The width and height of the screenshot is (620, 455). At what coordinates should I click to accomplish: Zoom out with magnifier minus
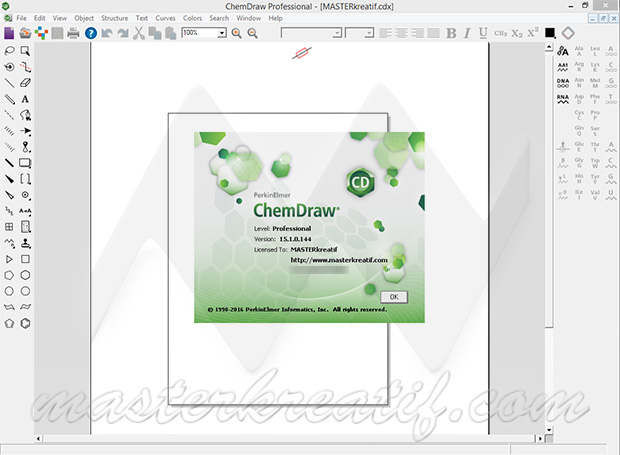pyautogui.click(x=252, y=33)
